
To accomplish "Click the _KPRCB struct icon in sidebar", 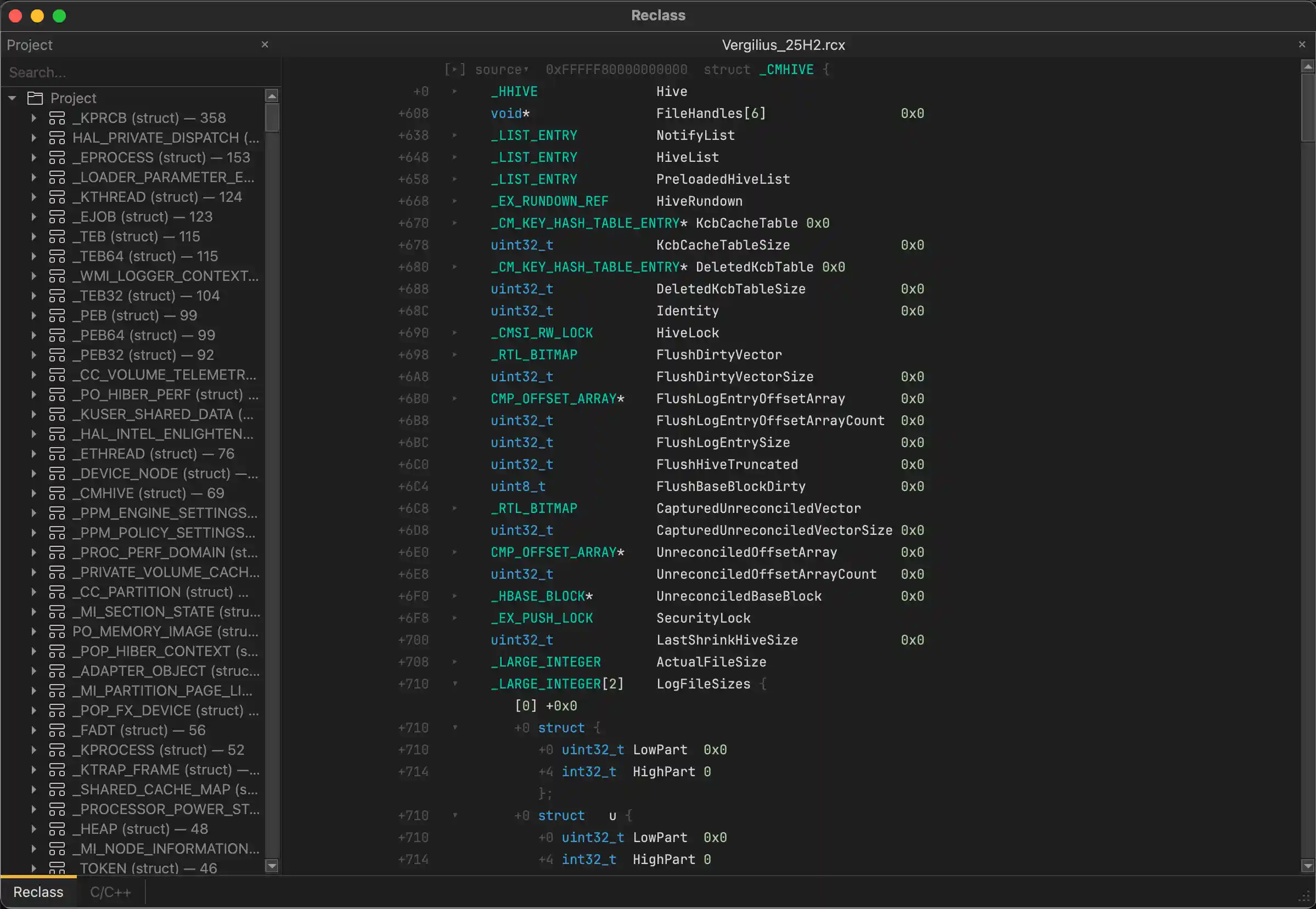I will tap(58, 118).
